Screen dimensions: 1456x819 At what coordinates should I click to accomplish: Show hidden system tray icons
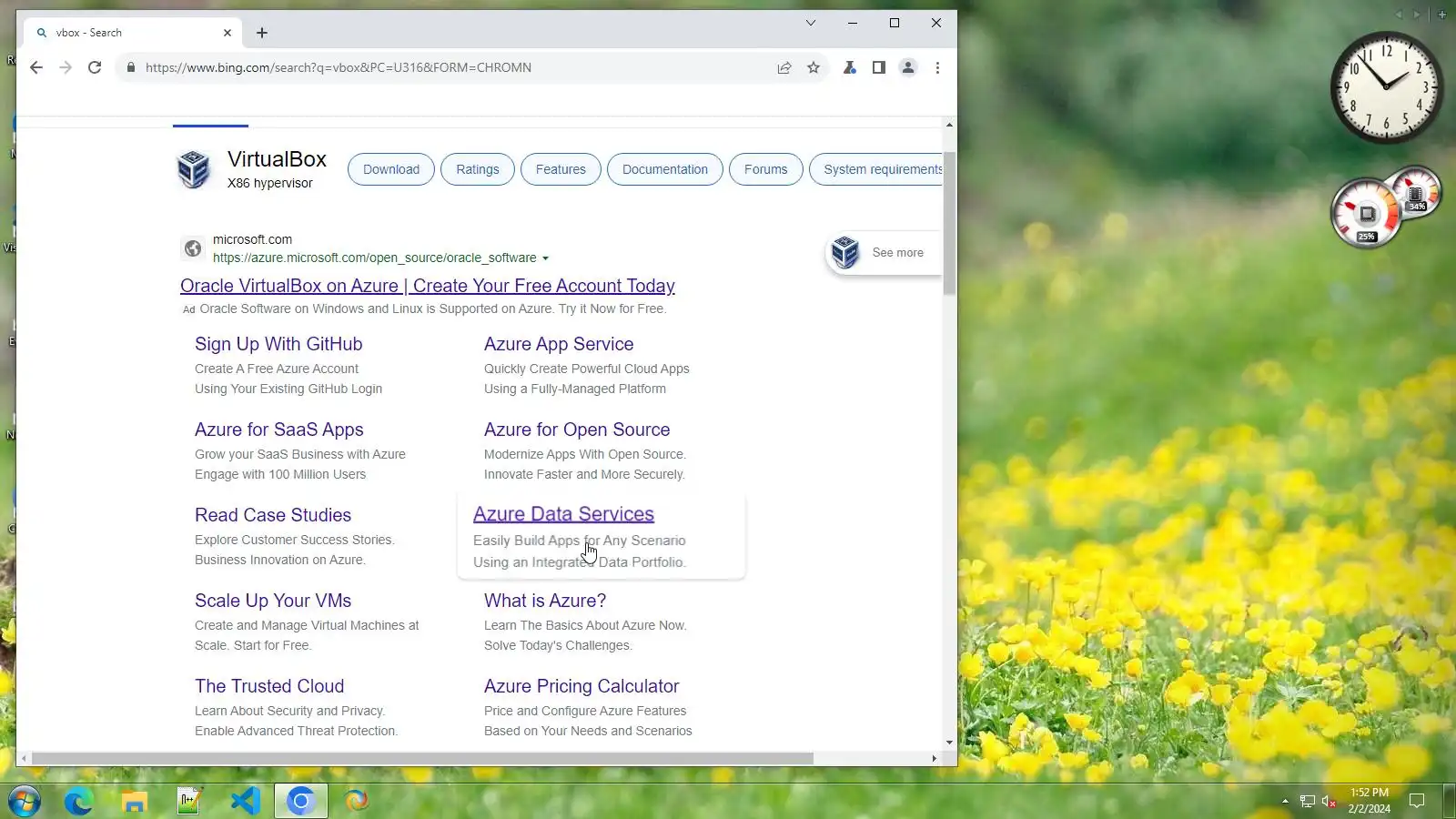(x=1285, y=802)
